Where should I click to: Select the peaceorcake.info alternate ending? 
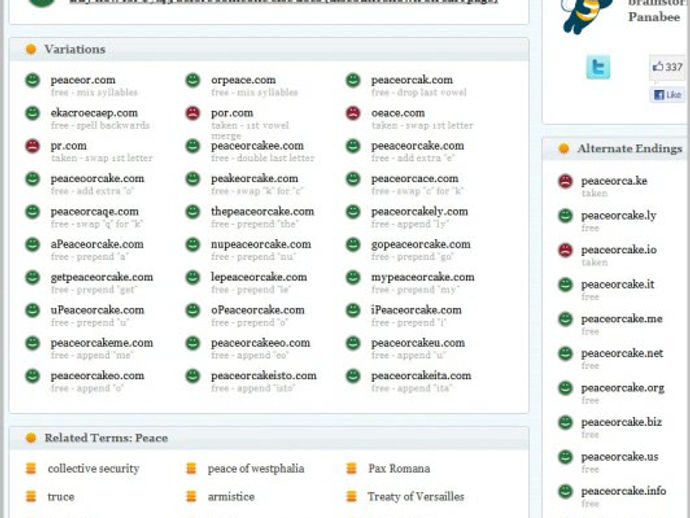(624, 491)
